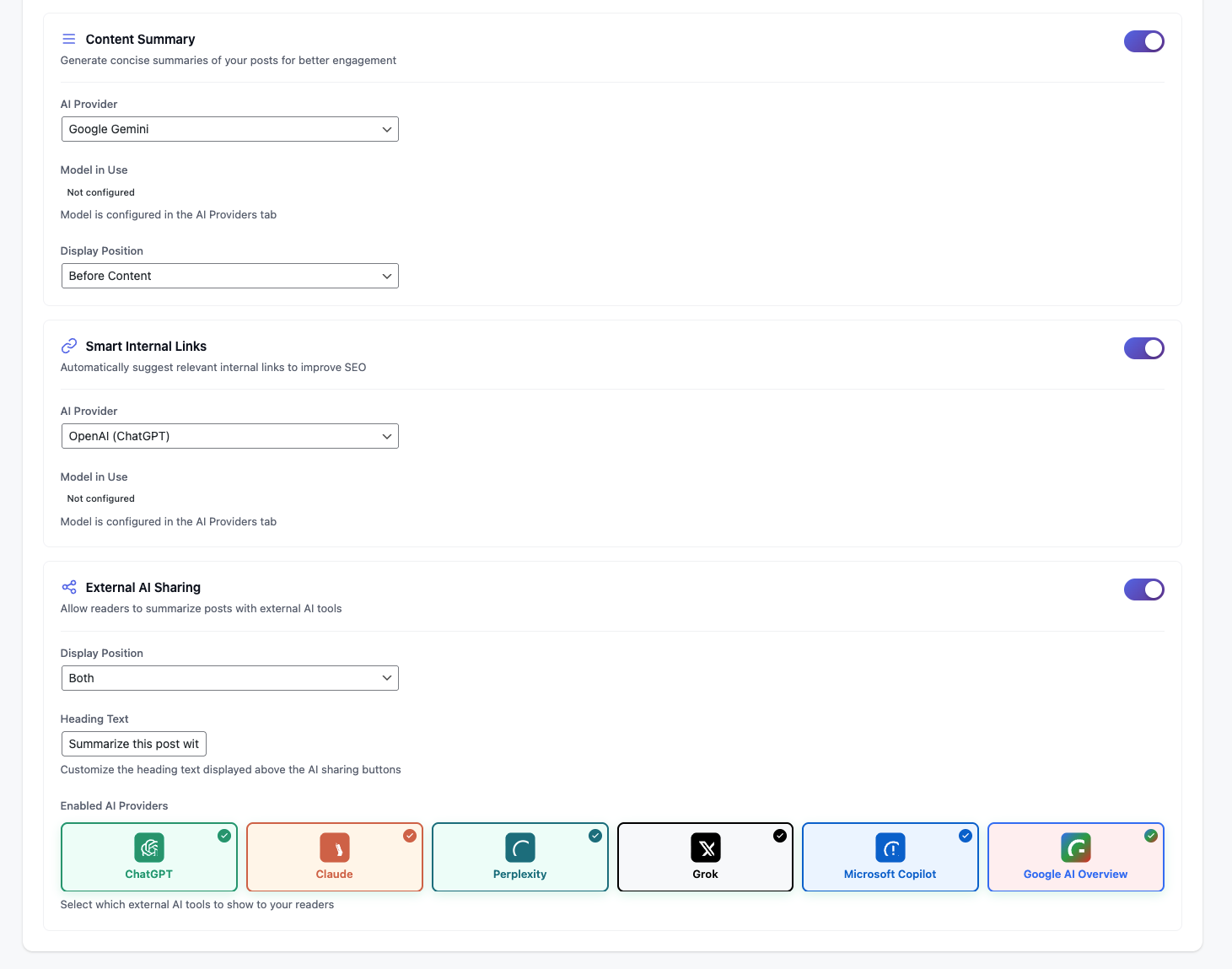The image size is (1232, 969).
Task: Disable the Content Summary feature toggle
Action: tap(1143, 40)
